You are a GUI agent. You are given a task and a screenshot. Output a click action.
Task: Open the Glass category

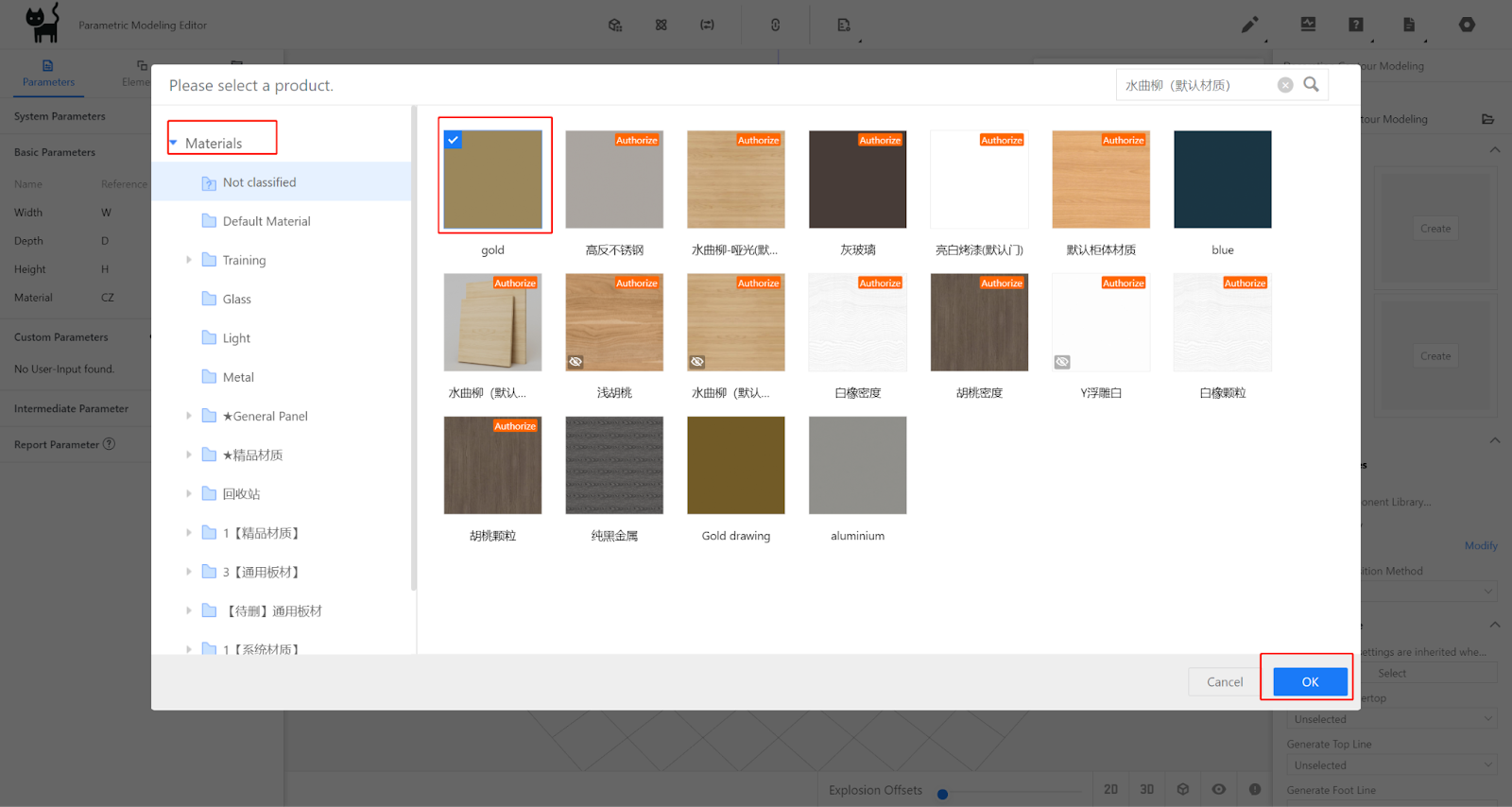click(236, 300)
